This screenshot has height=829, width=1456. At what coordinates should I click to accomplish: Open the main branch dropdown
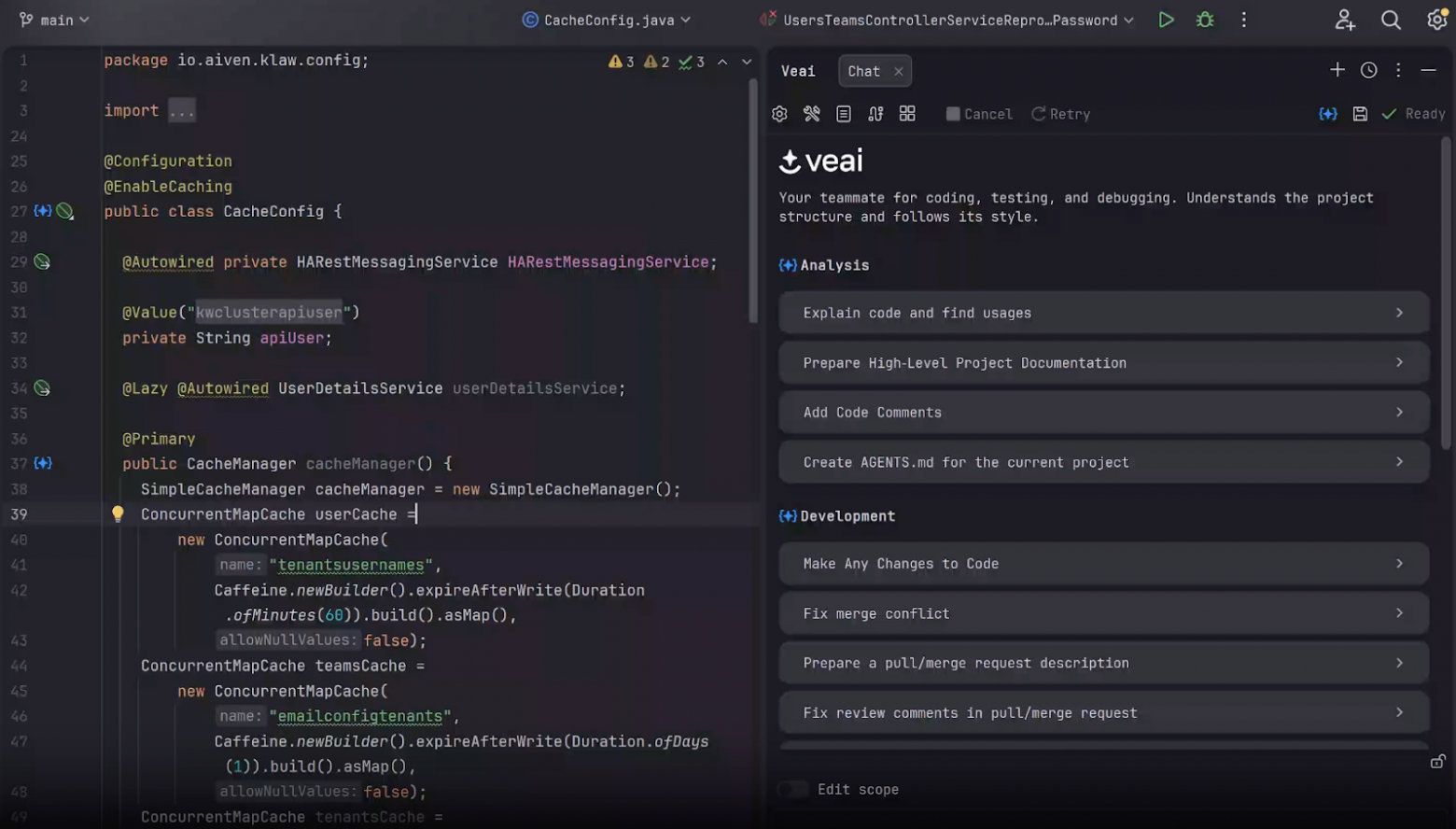55,20
